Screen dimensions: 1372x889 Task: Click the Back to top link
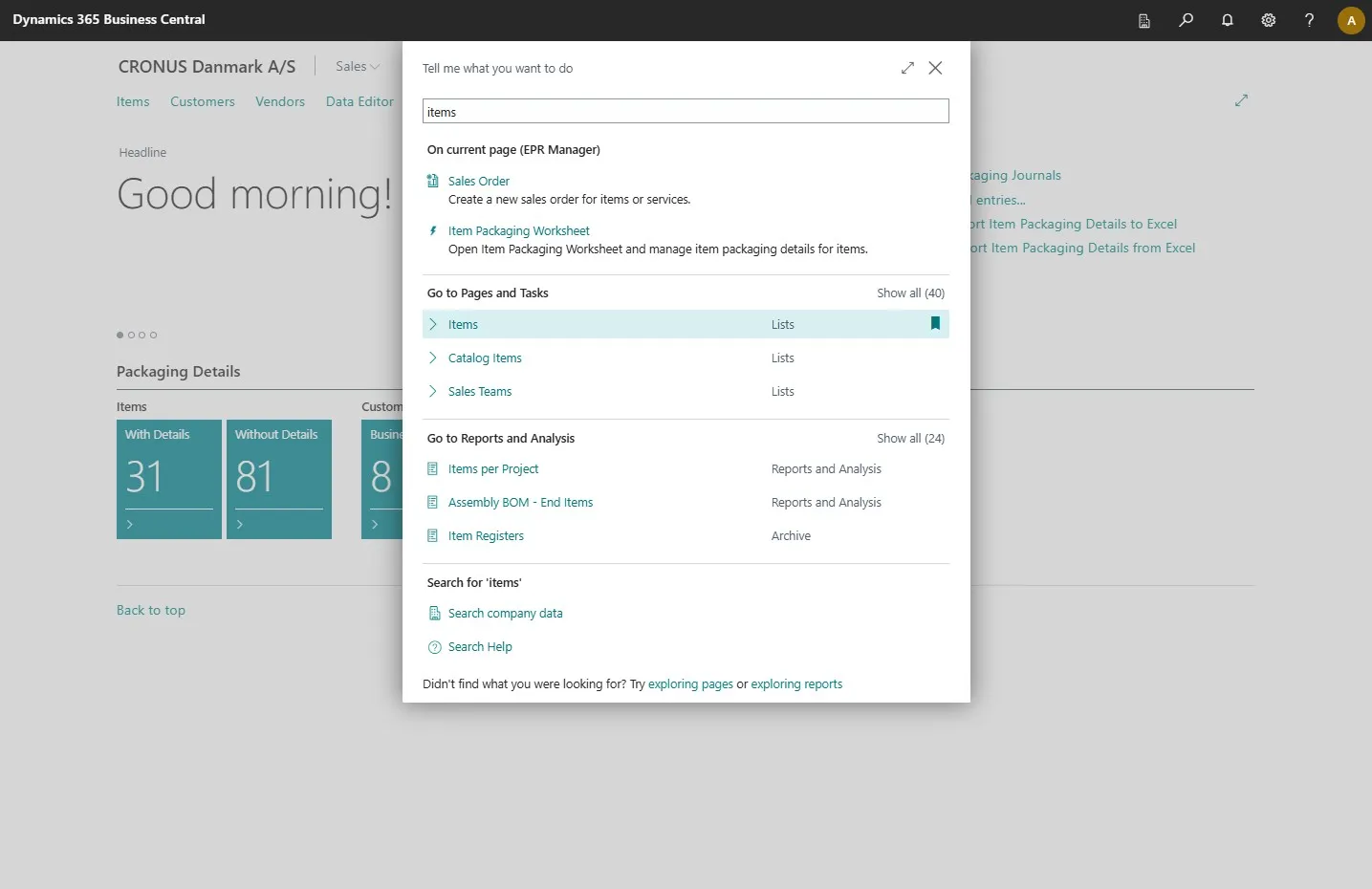pos(151,611)
